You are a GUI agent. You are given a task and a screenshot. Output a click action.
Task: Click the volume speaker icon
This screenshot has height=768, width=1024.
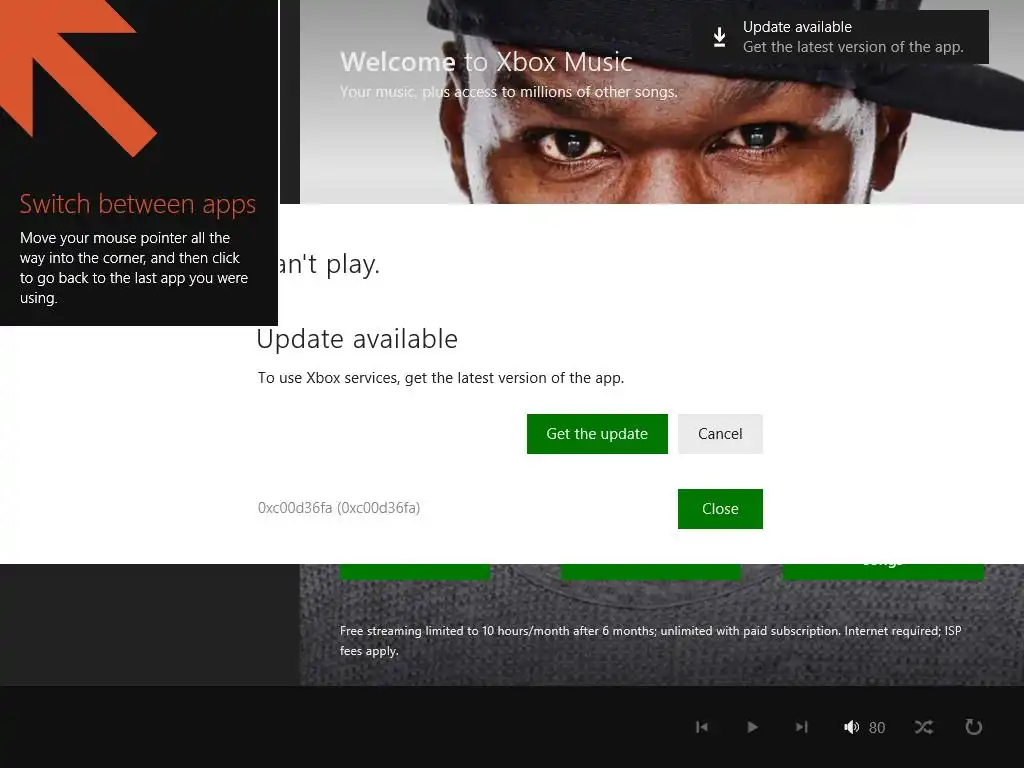[851, 727]
